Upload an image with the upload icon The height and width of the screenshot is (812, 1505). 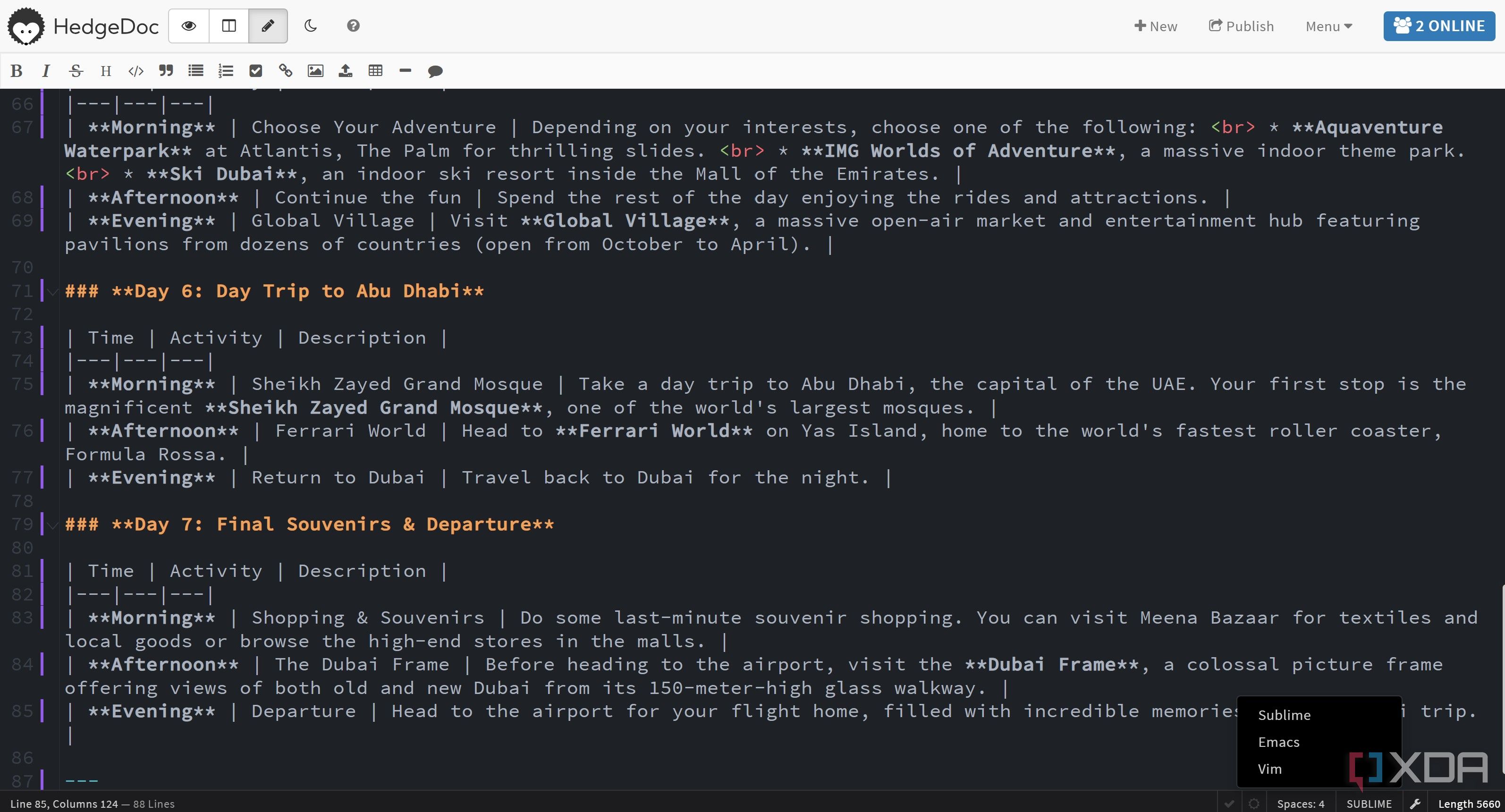point(345,71)
